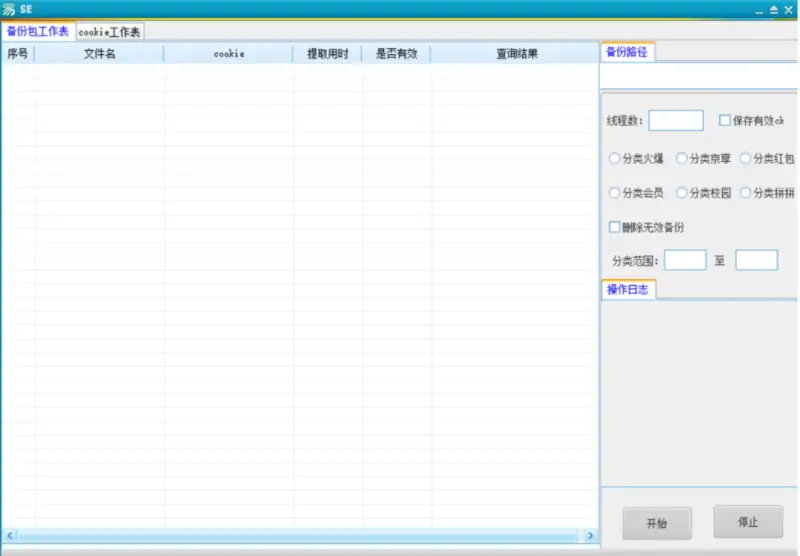Pick the 分类校园 radio option
The height and width of the screenshot is (556, 800).
tap(682, 193)
